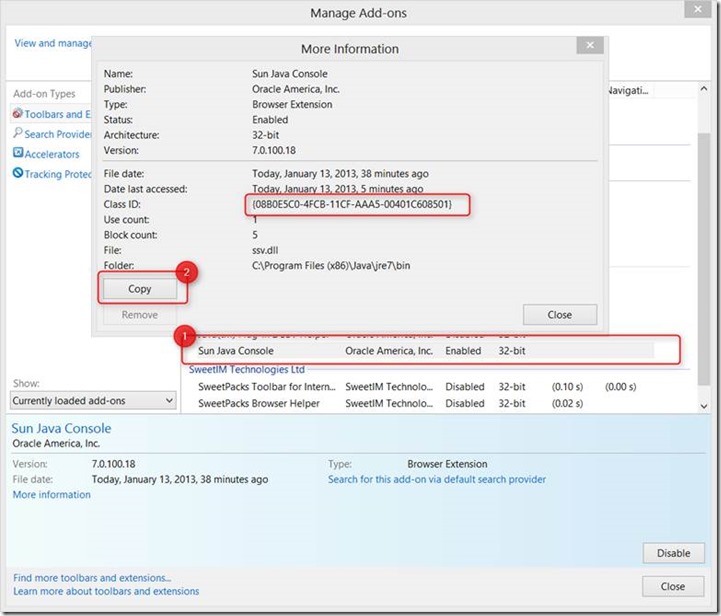This screenshot has width=721, height=616.
Task: Click the folder path C:\Program Files (x86)\Java\jre7\bin
Action: click(x=331, y=266)
